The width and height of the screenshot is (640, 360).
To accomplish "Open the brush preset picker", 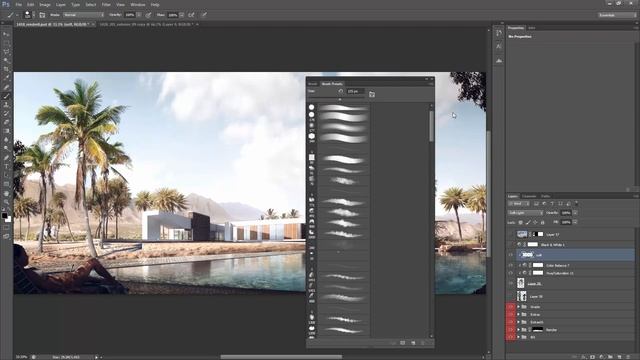I will [28, 15].
